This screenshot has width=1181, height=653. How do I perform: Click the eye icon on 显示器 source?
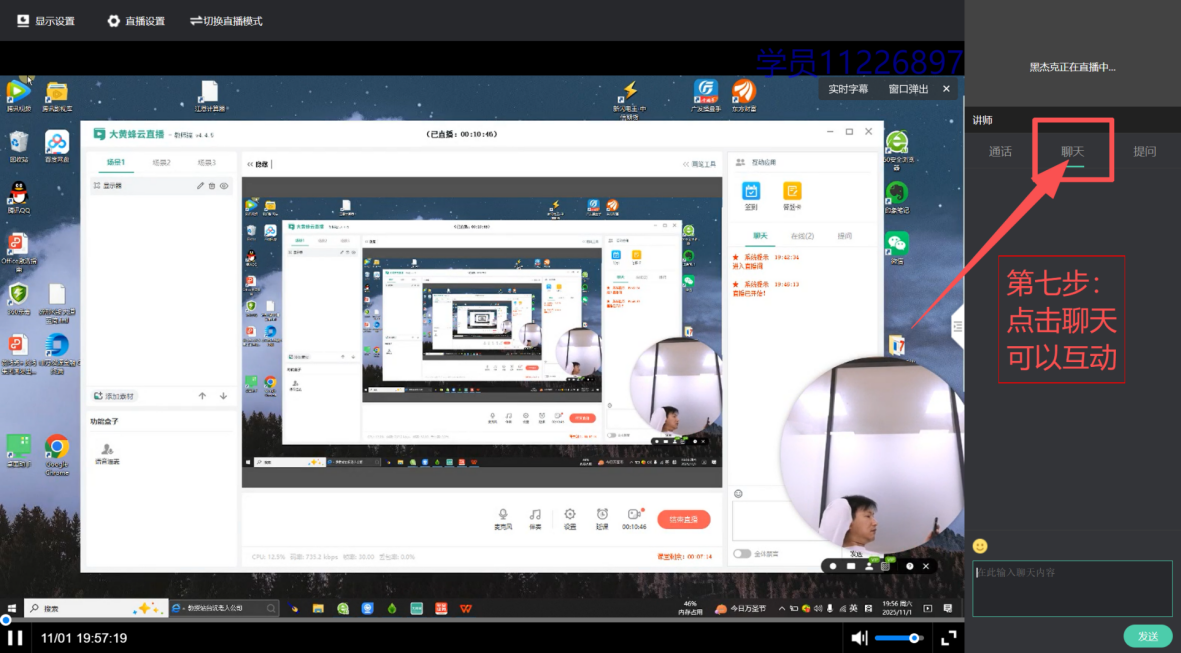pyautogui.click(x=224, y=186)
